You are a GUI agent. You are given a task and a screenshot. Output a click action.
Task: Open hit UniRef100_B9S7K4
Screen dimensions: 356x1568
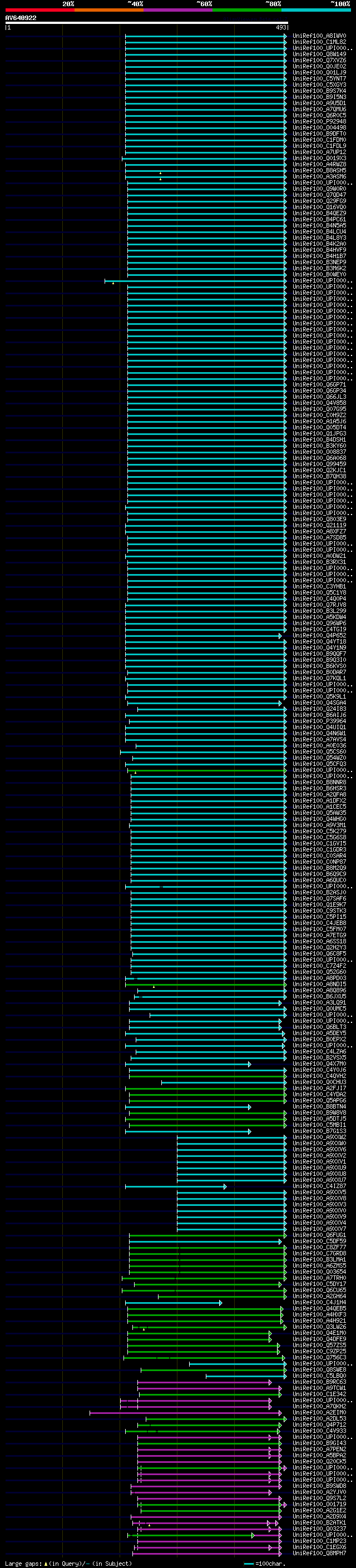[319, 91]
